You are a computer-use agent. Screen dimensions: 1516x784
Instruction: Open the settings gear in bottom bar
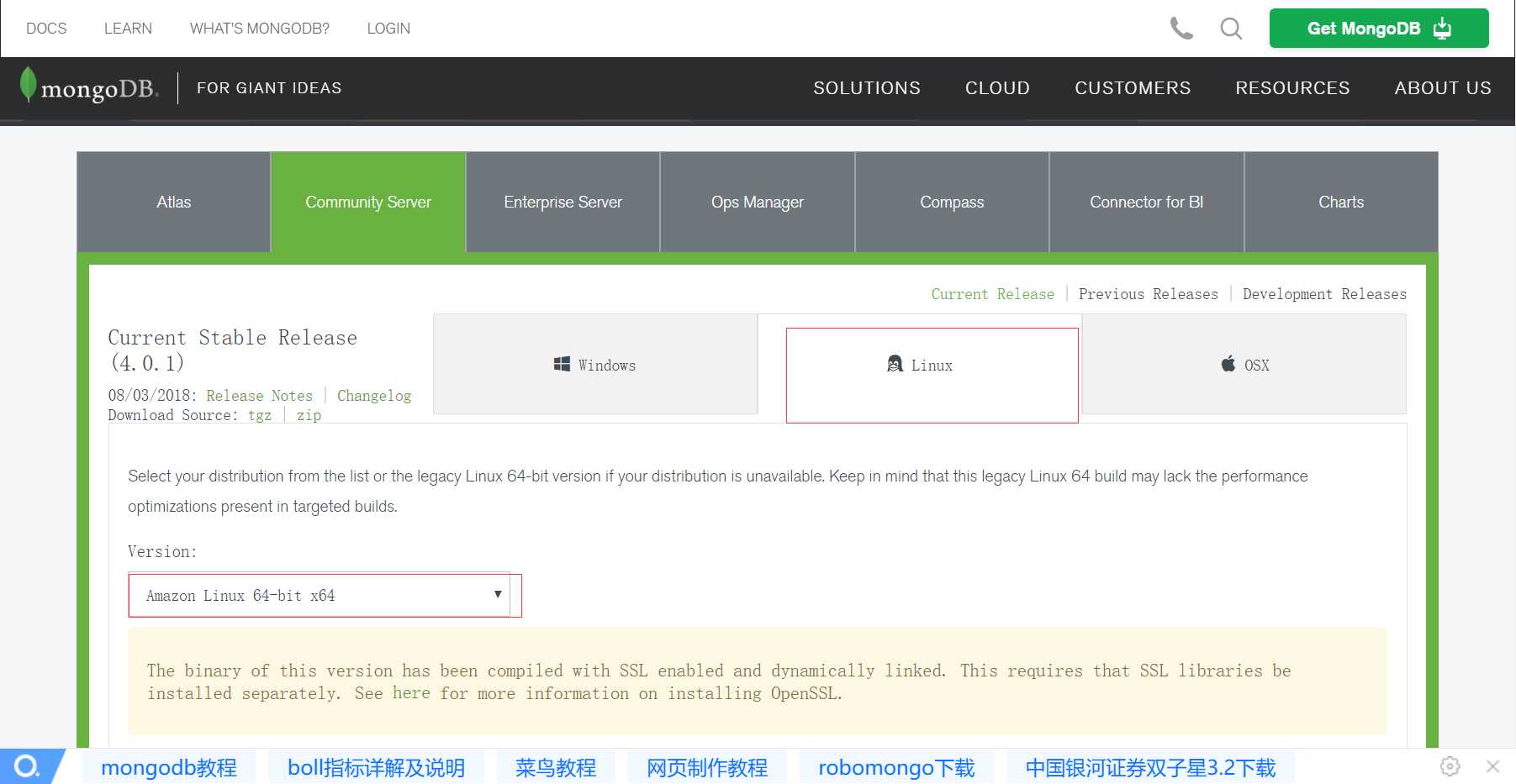point(1450,766)
